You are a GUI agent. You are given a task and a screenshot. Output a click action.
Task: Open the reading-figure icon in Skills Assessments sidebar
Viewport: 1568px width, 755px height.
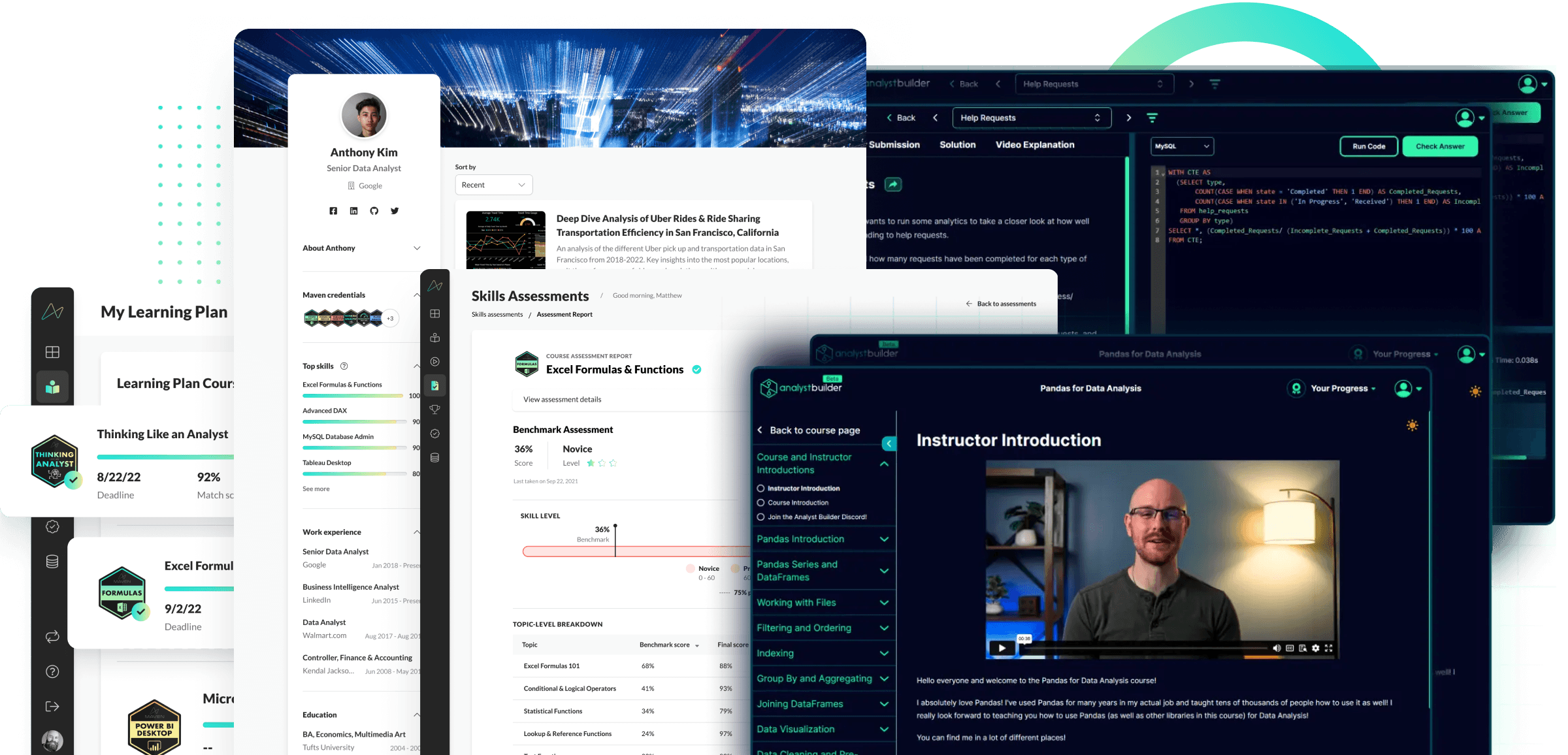click(x=434, y=338)
